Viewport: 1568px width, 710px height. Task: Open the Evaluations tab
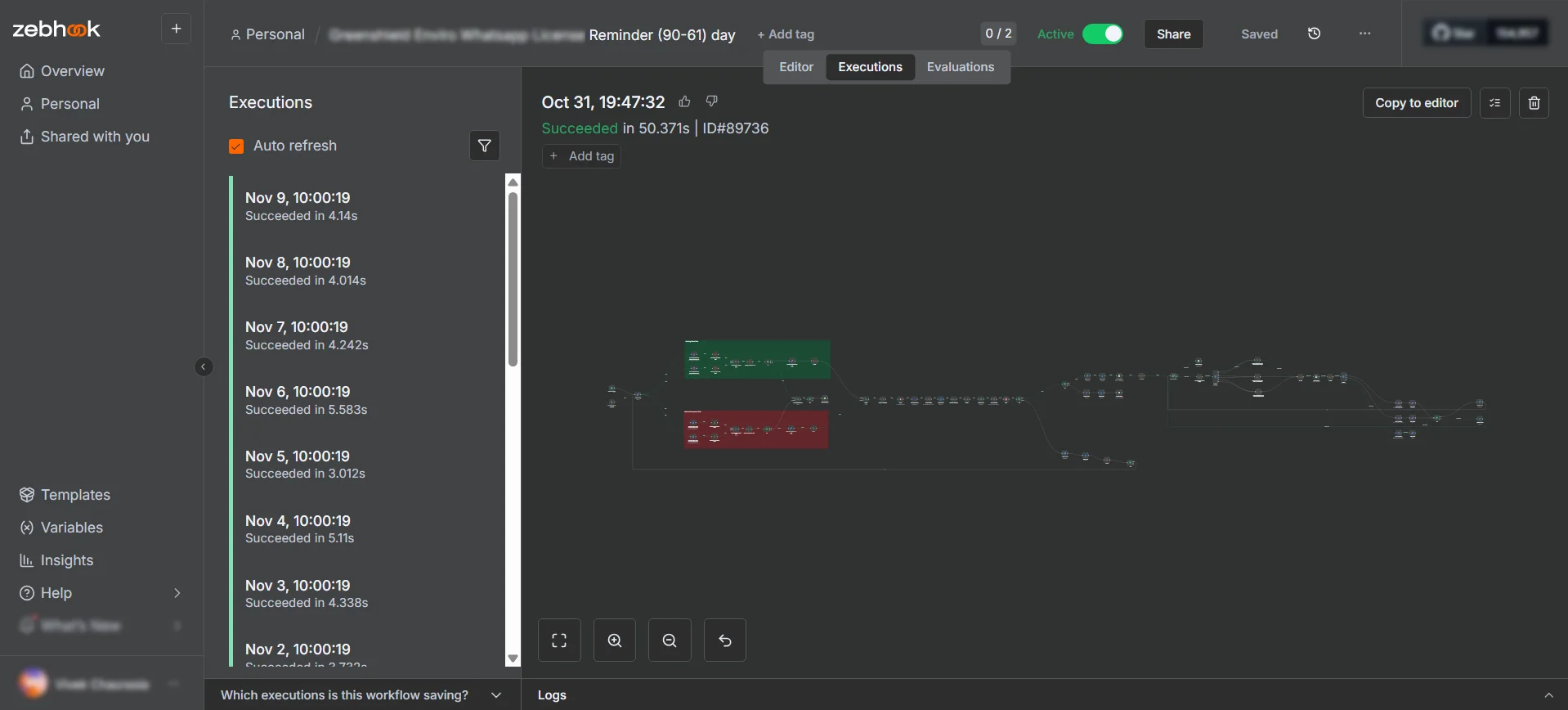(960, 67)
